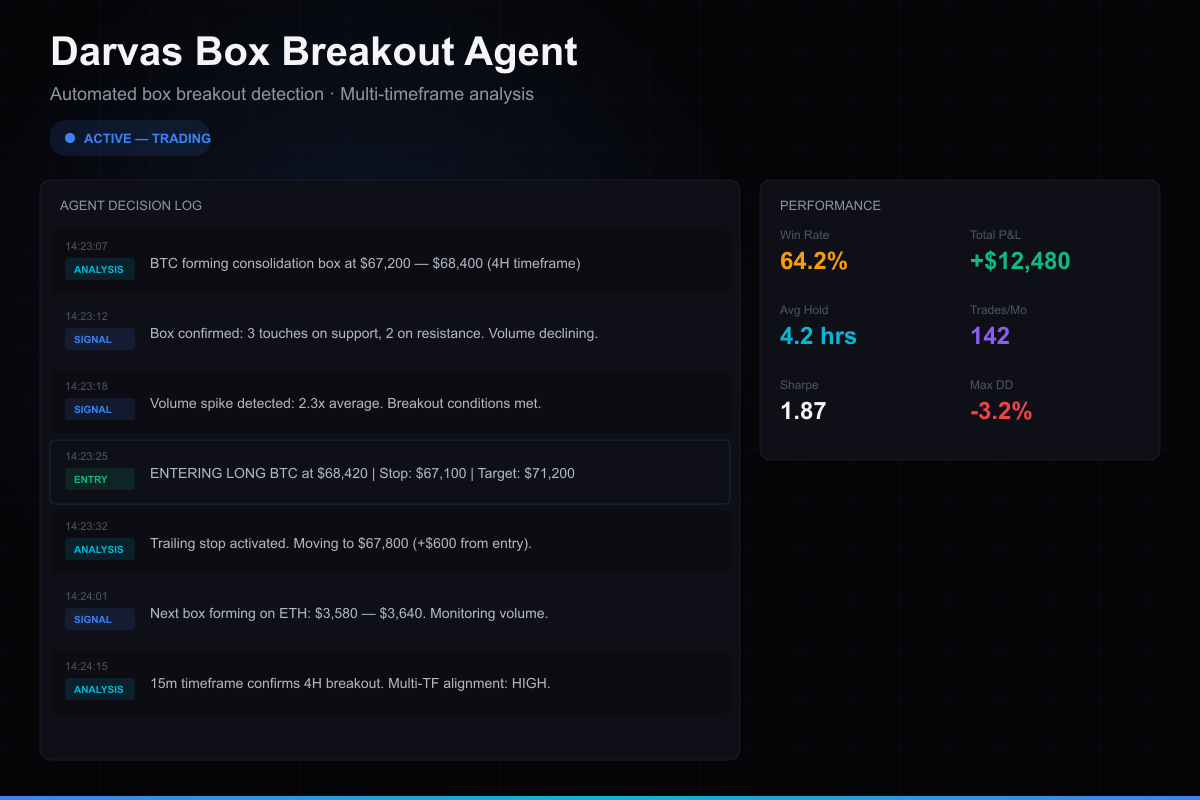The height and width of the screenshot is (800, 1200).
Task: Click the ANALYSIS badge on the first log entry
Action: coord(99,269)
